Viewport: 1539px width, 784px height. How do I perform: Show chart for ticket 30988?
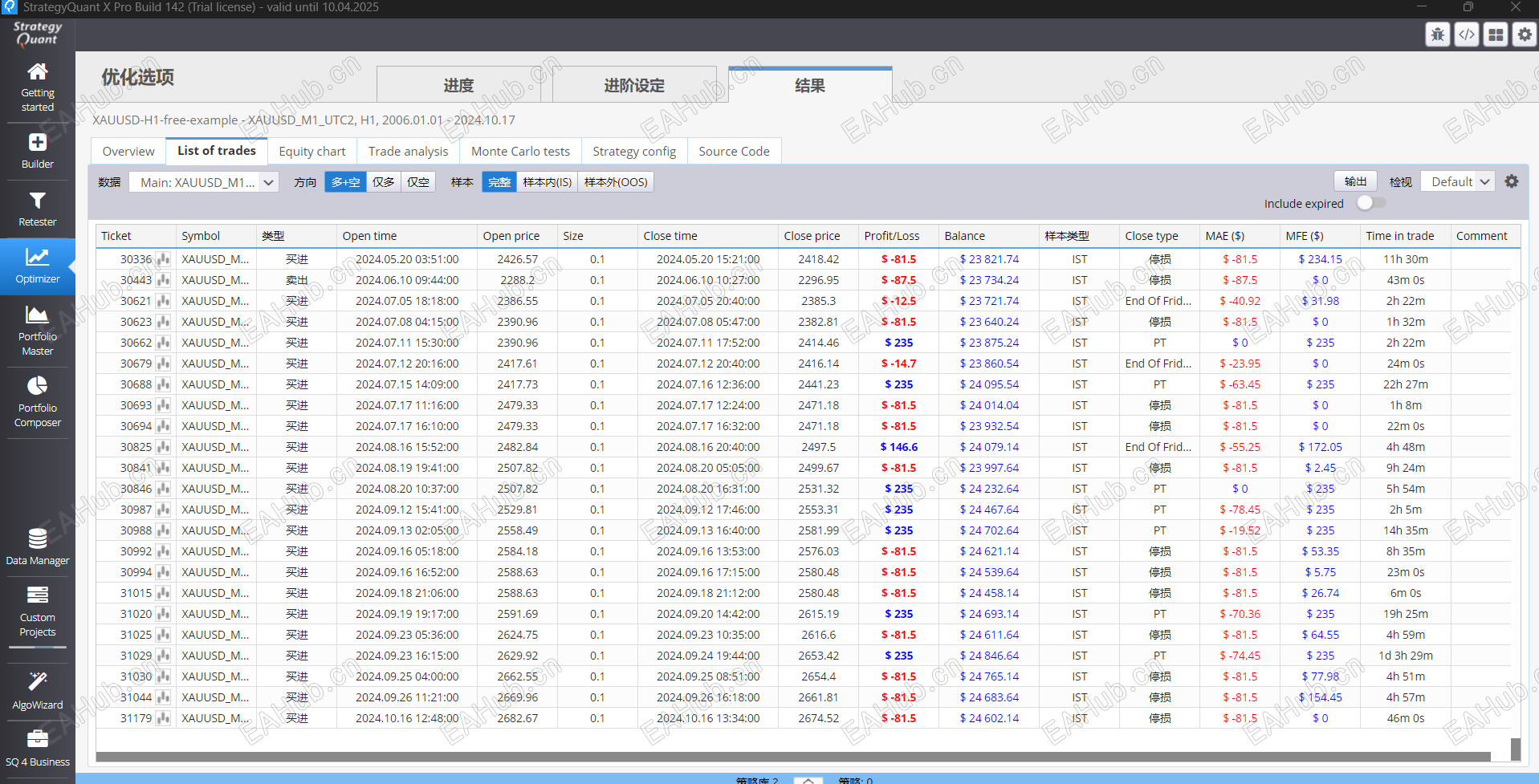point(164,530)
